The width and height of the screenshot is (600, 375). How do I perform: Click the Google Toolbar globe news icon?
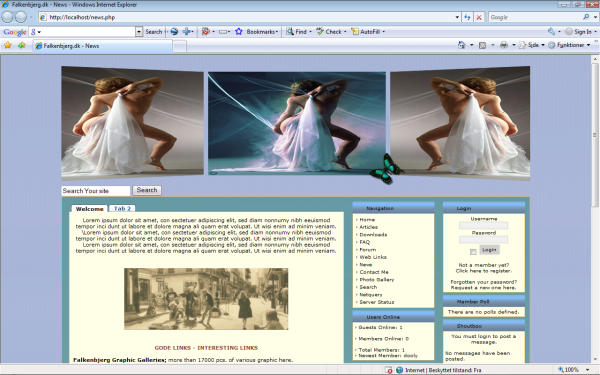point(174,32)
